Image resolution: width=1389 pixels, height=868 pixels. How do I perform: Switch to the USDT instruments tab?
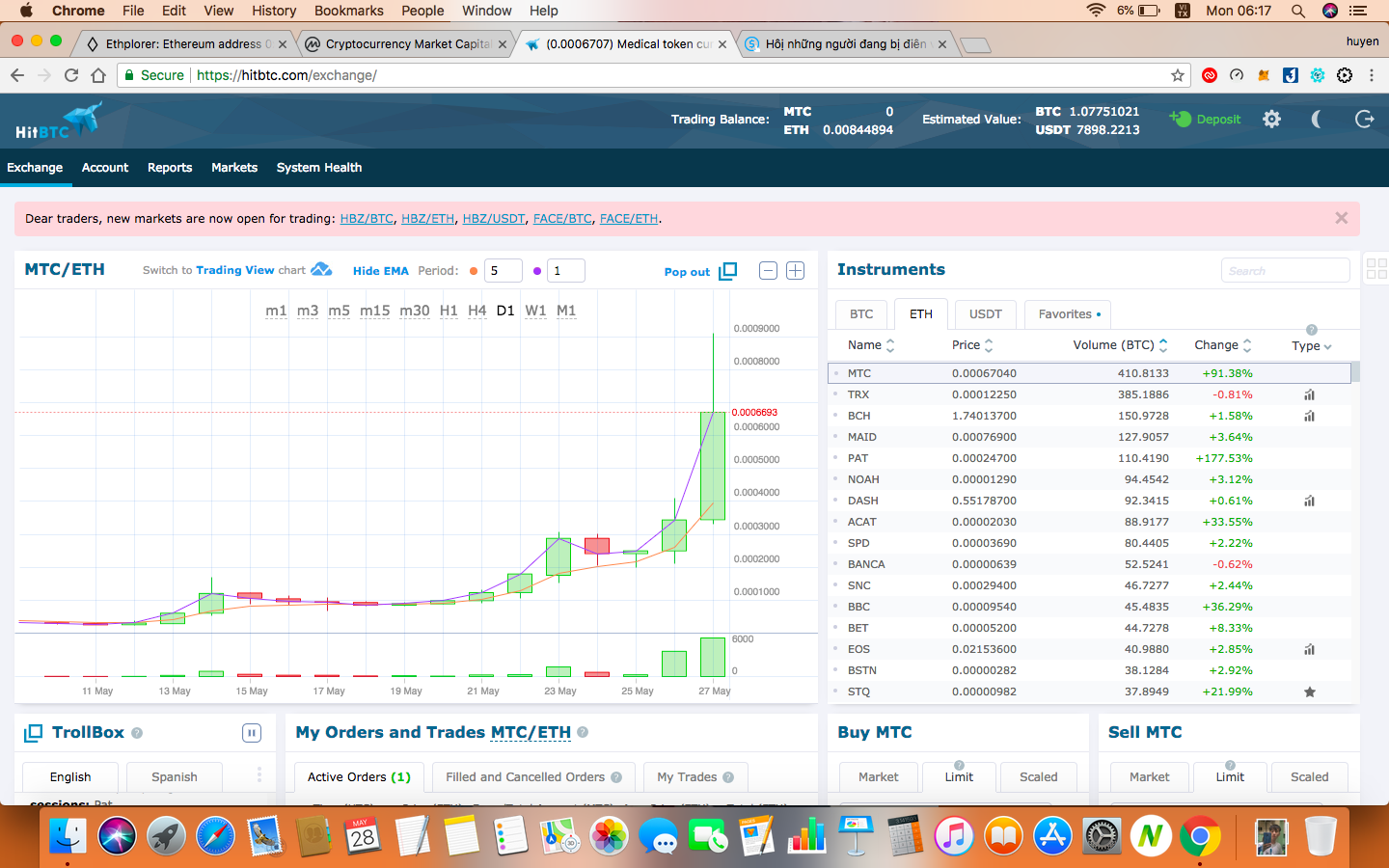tap(985, 314)
